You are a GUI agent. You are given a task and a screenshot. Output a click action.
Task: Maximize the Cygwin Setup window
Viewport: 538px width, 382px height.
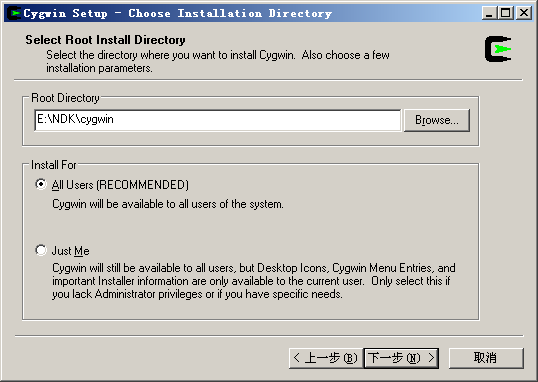point(506,13)
